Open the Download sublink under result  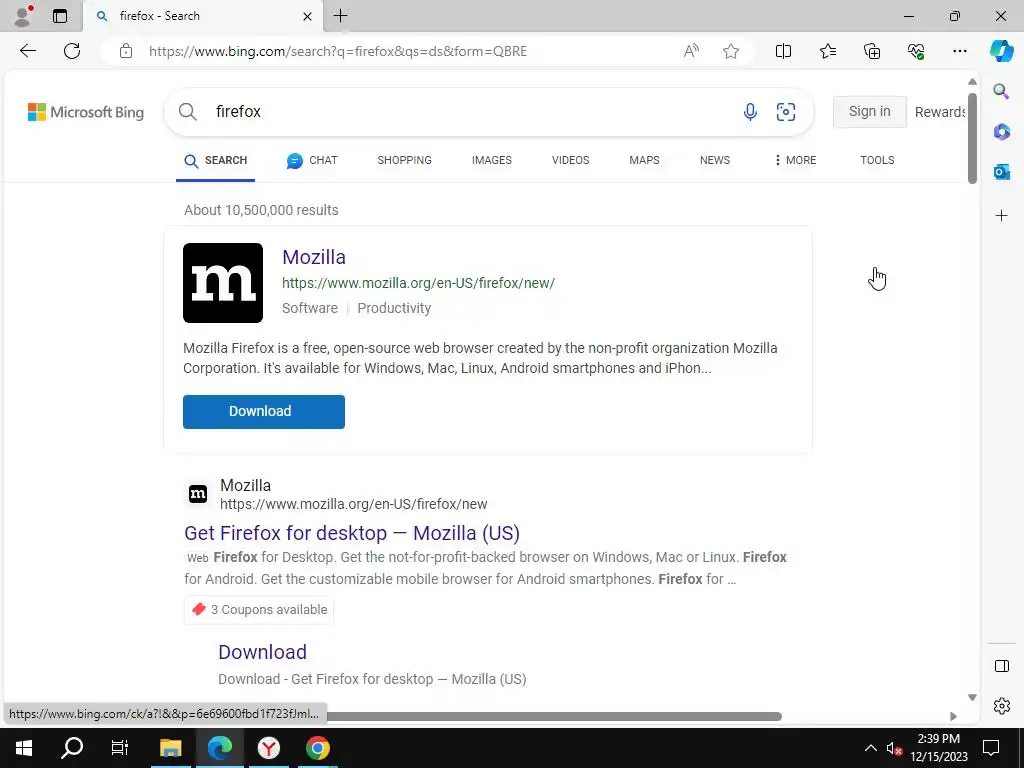(x=263, y=652)
